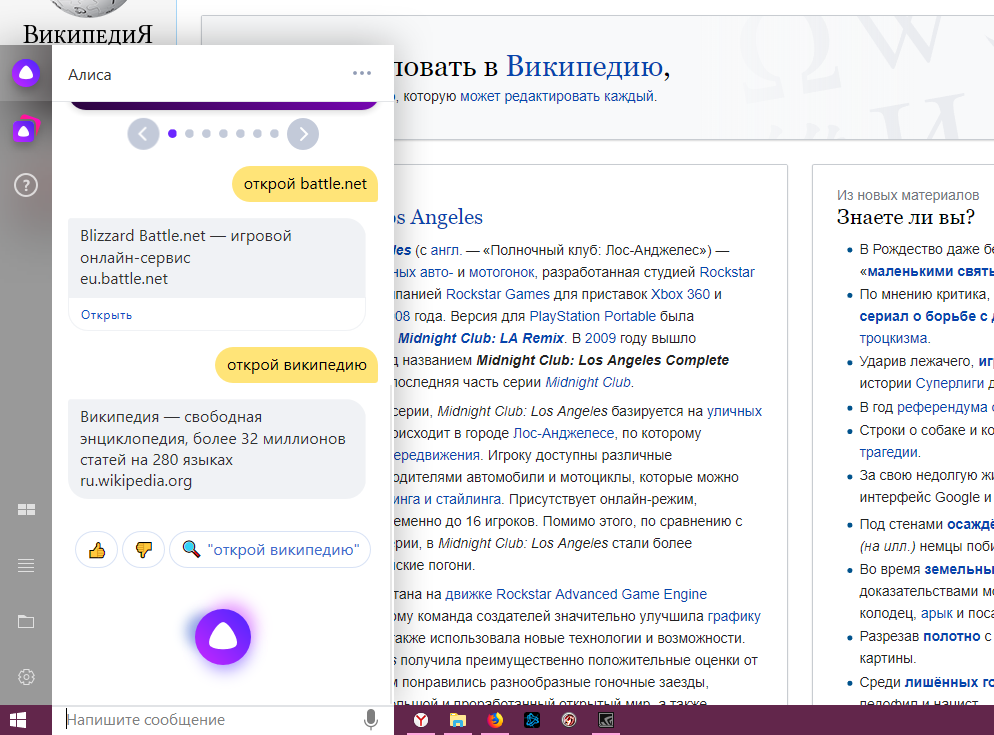Follow the italic "Midnight Club" series link
The height and width of the screenshot is (735, 994).
coord(588,382)
